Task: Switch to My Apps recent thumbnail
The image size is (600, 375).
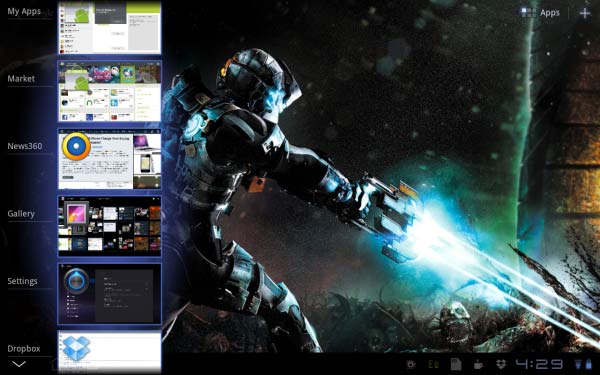Action: click(109, 28)
